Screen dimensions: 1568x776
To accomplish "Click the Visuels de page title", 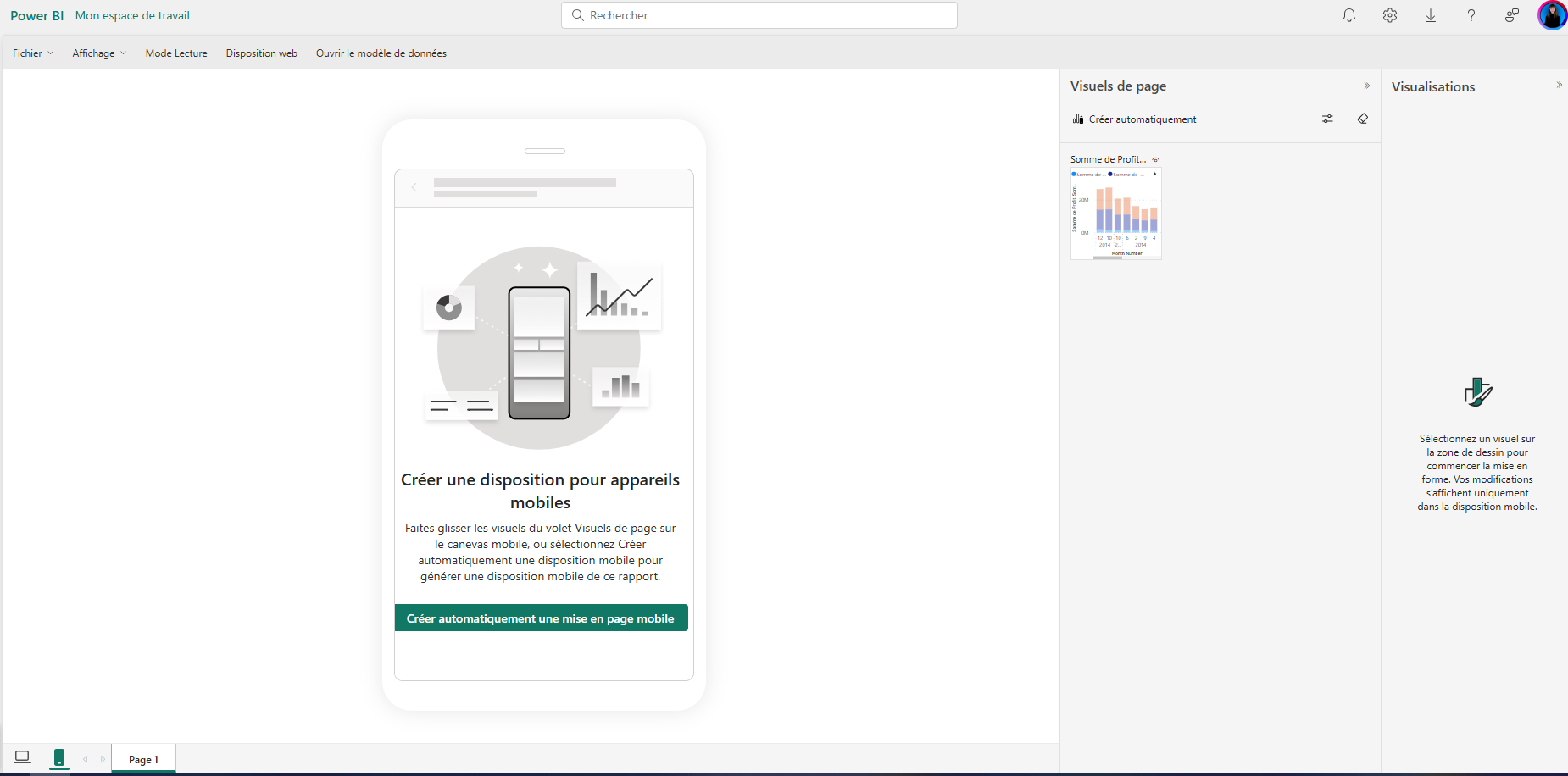I will click(x=1118, y=86).
